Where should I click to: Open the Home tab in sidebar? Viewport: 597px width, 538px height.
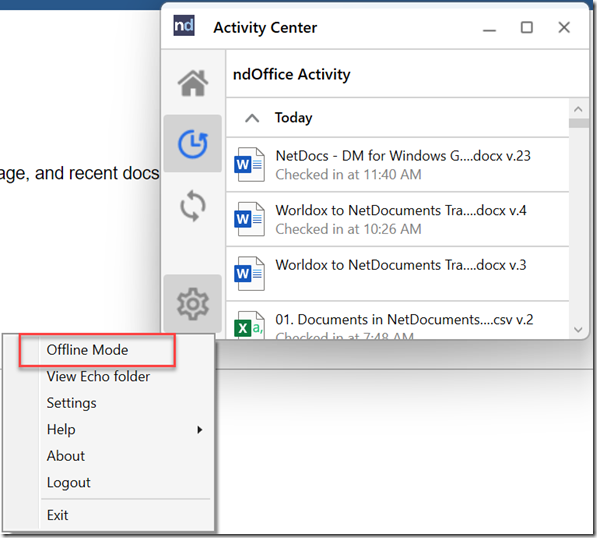click(193, 83)
